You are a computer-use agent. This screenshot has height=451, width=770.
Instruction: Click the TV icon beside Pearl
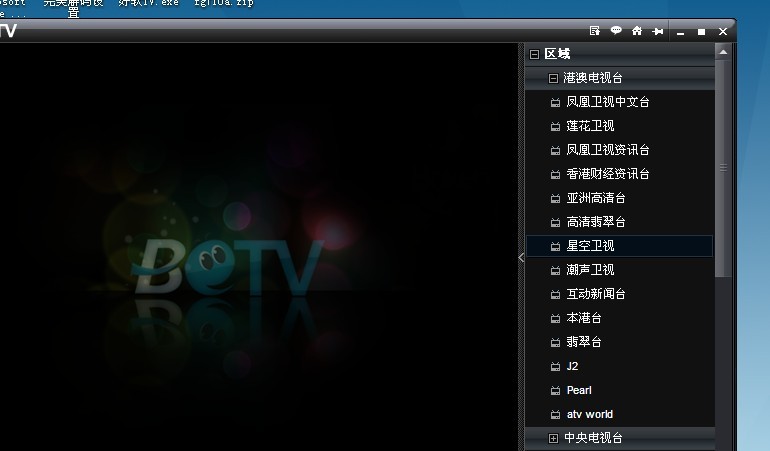click(x=556, y=390)
